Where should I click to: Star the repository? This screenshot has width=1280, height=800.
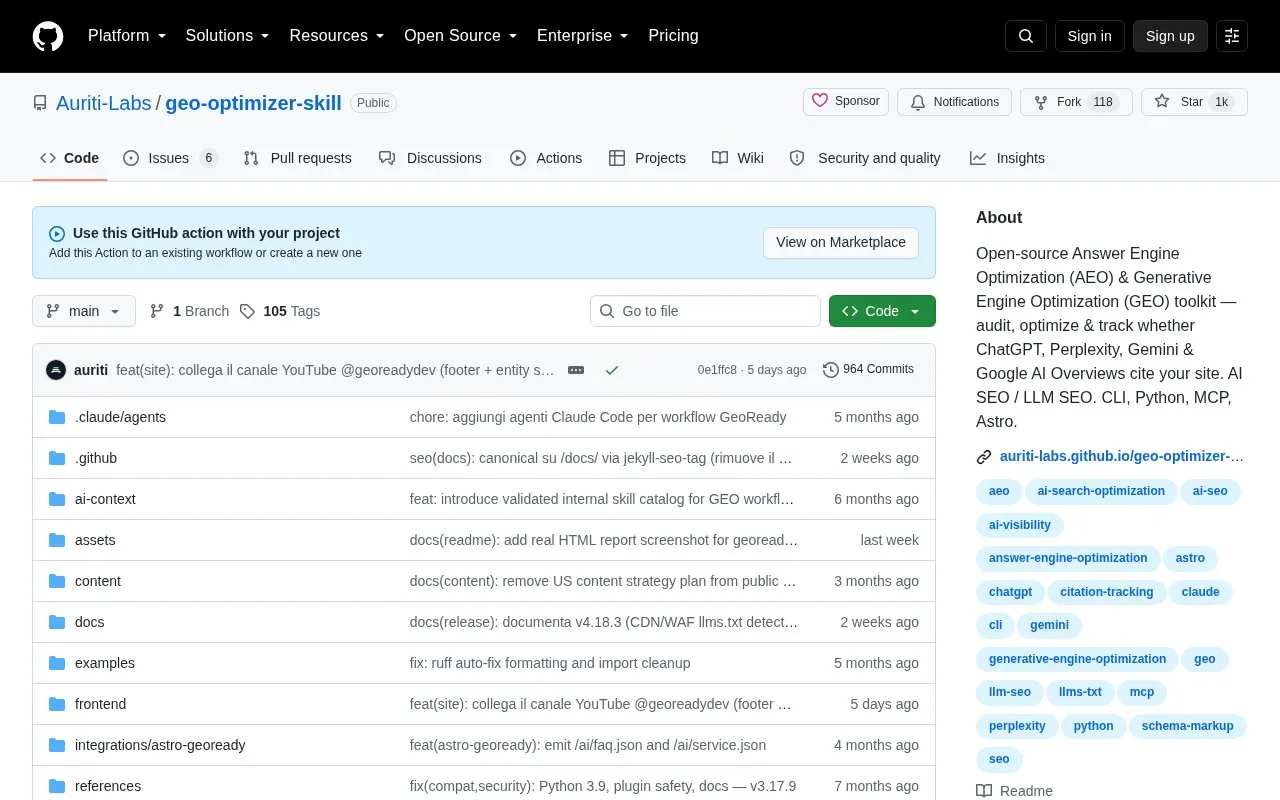click(x=1194, y=102)
